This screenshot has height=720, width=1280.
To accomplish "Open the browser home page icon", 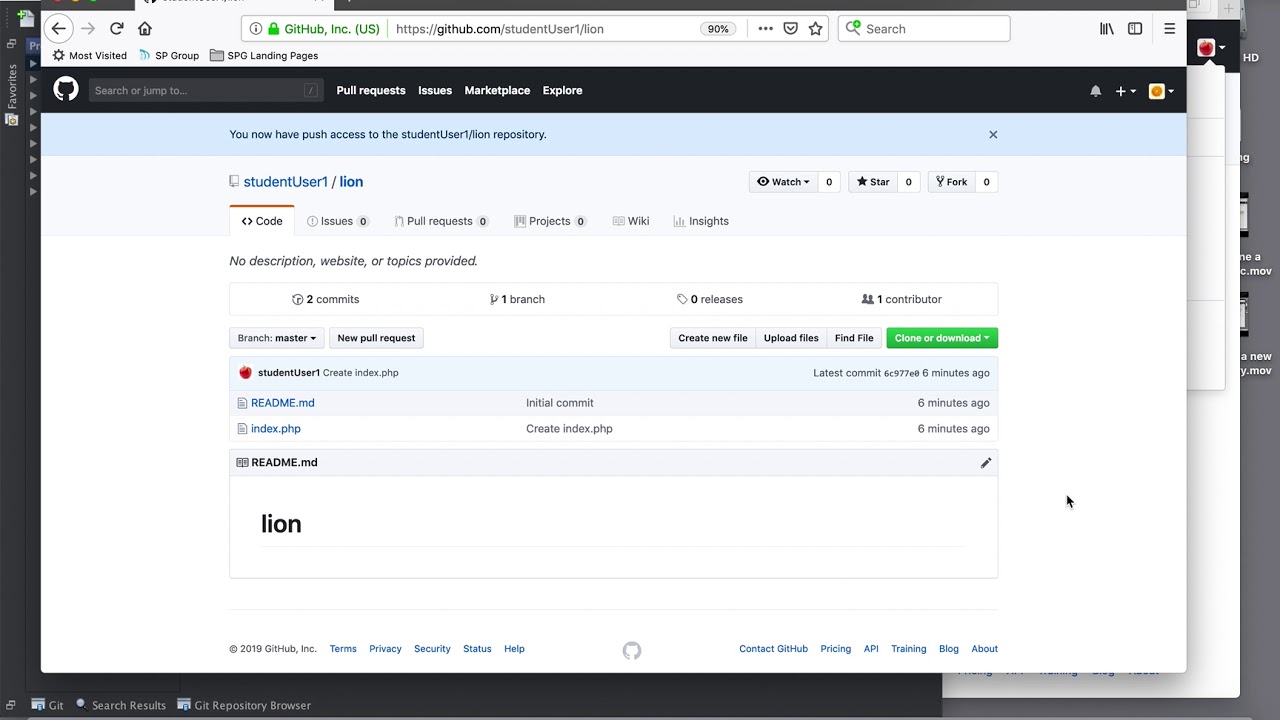I will pos(145,29).
